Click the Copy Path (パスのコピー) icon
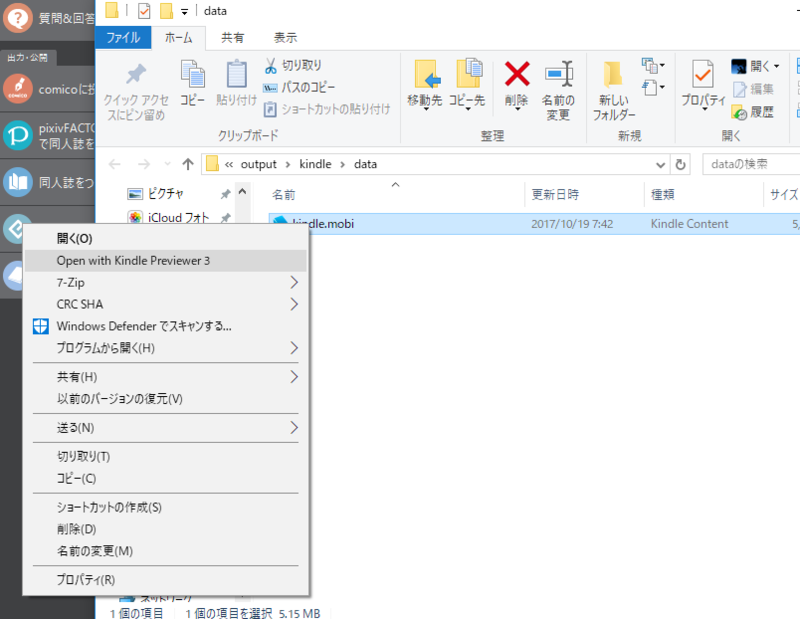 tap(270, 88)
